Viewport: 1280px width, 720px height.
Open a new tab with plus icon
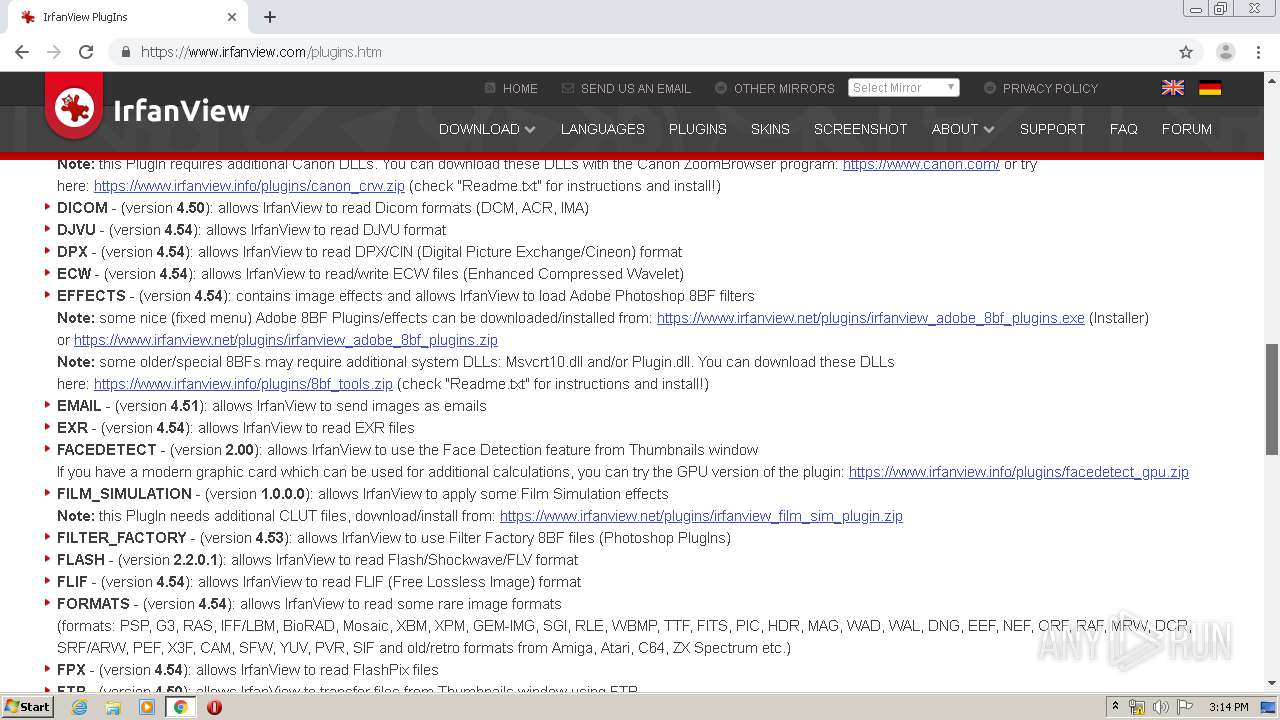click(x=270, y=17)
